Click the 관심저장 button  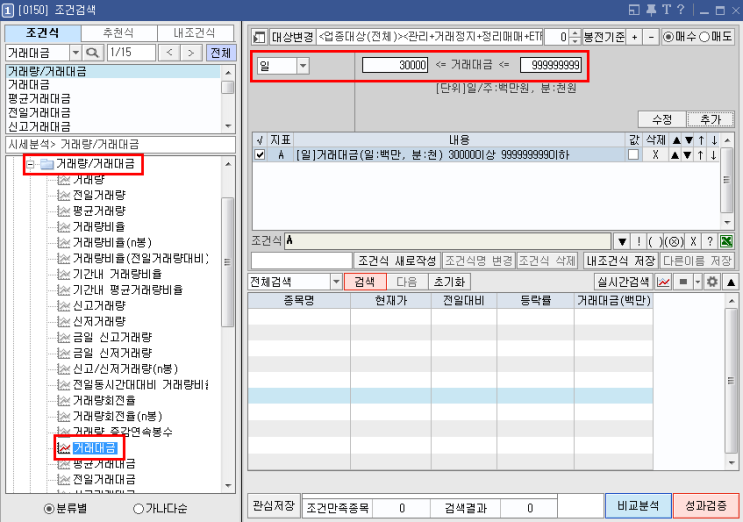(273, 506)
